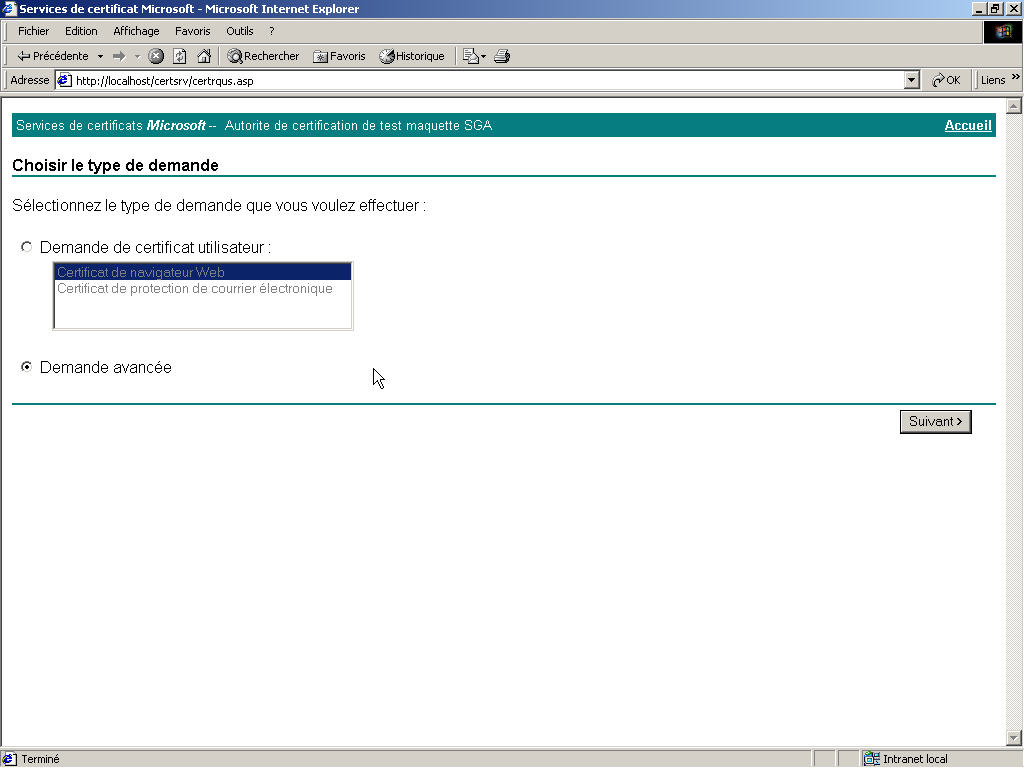This screenshot has height=768, width=1024.
Task: Click the Mail toolbar icon
Action: point(473,56)
